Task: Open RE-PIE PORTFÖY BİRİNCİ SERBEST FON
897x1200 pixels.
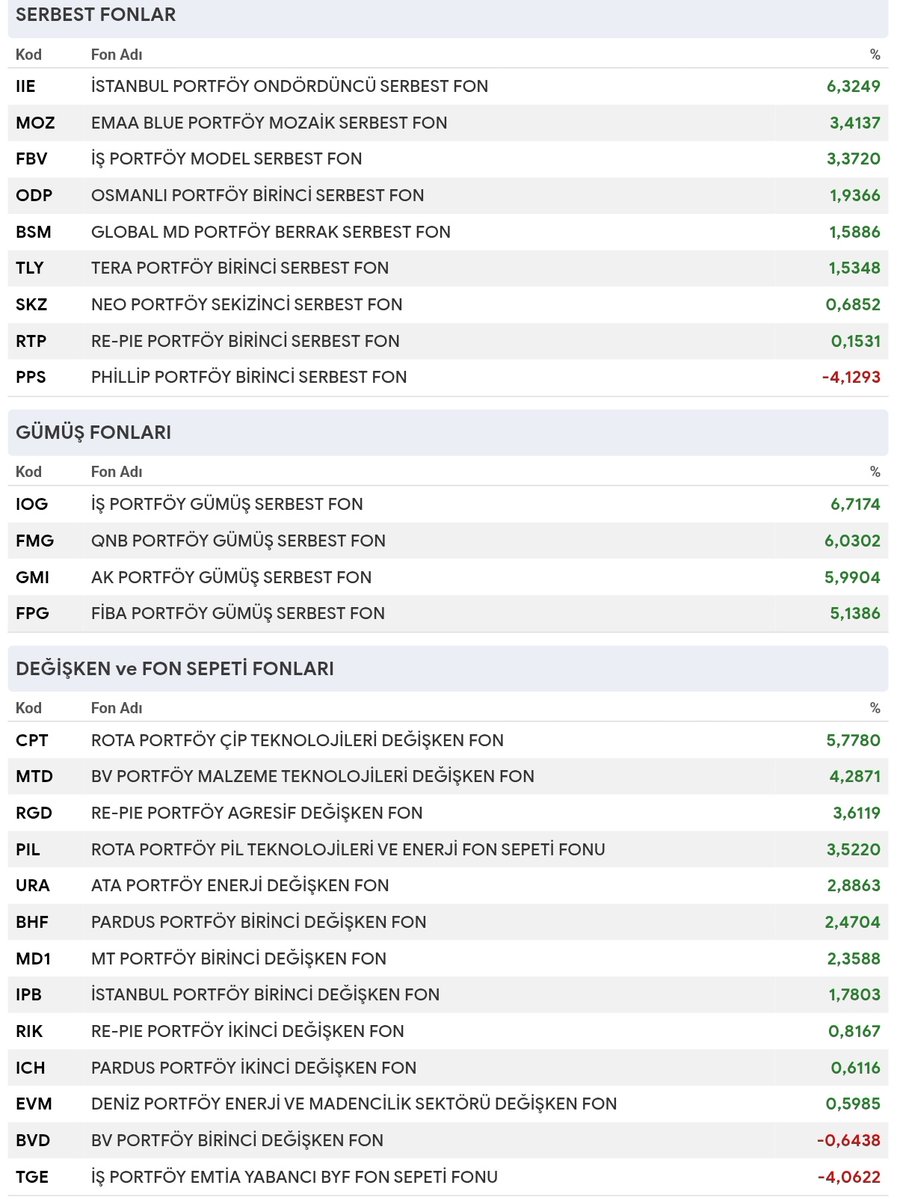Action: click(x=245, y=341)
